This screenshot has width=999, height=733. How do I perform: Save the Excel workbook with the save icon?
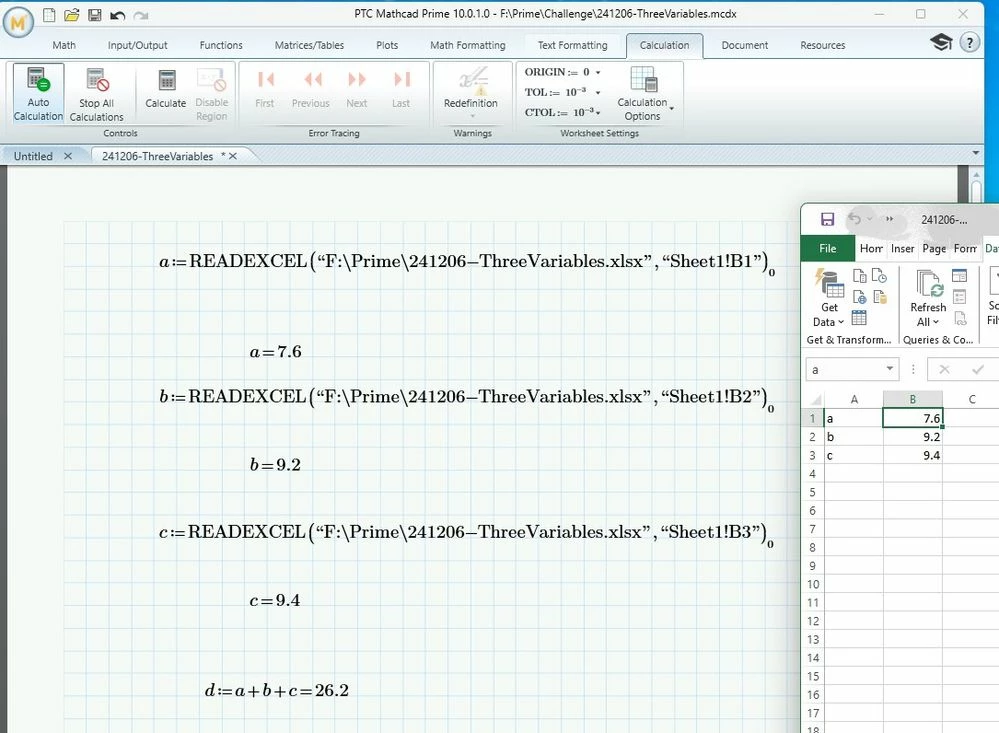(x=827, y=219)
